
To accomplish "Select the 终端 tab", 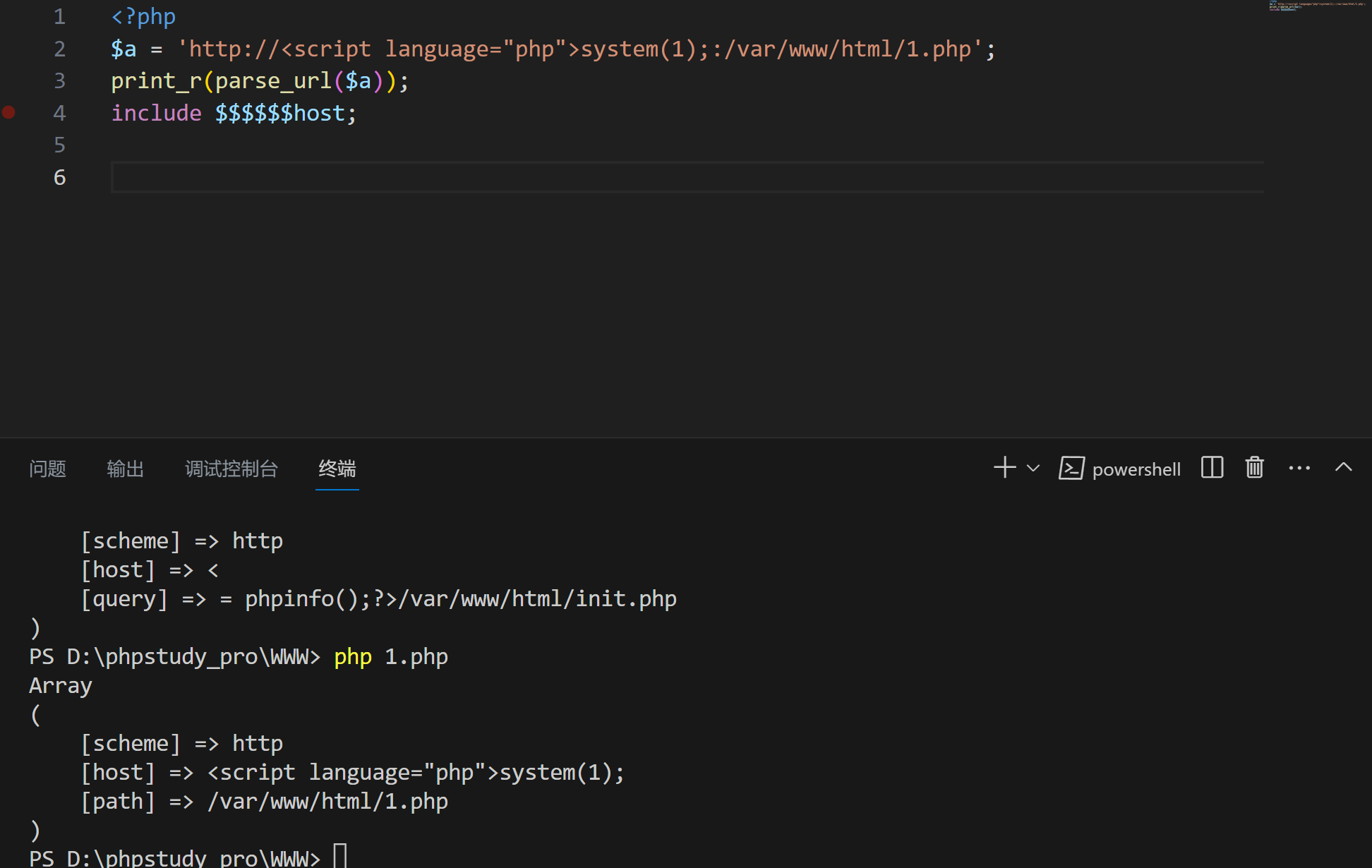I will 337,469.
